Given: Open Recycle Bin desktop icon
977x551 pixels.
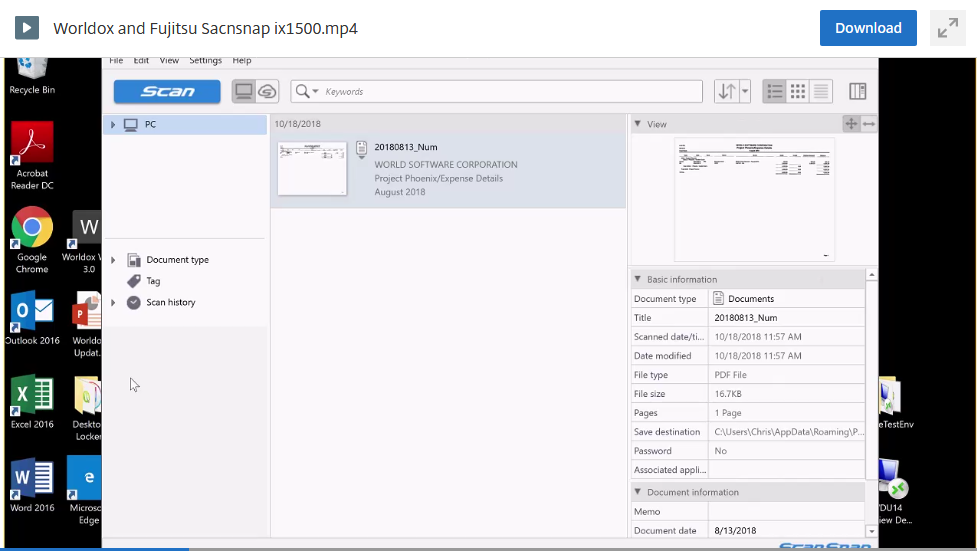Looking at the screenshot, I should coord(32,76).
